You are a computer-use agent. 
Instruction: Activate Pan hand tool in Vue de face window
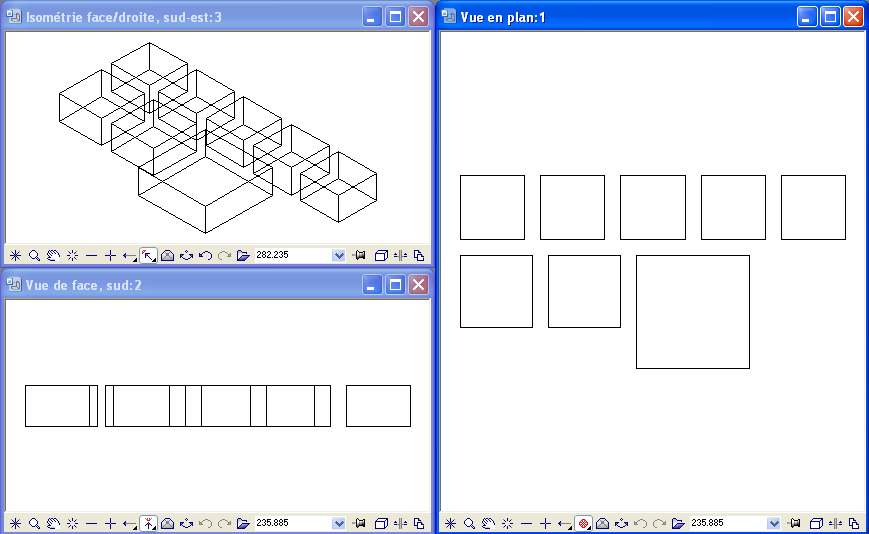click(53, 523)
